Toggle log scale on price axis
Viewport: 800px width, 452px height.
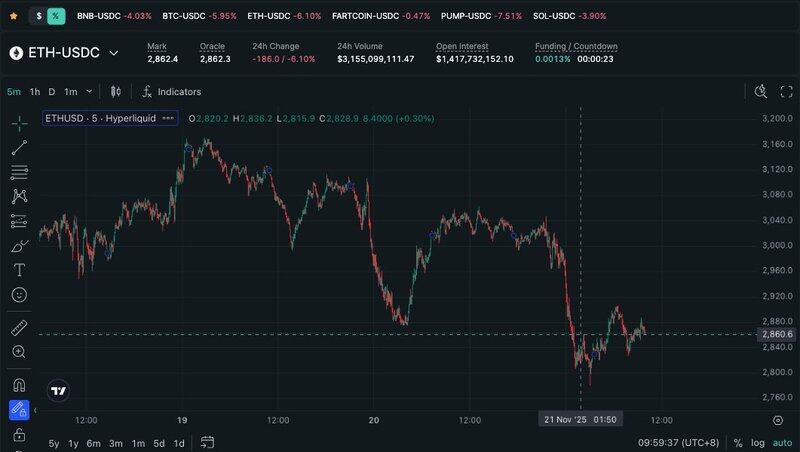point(759,443)
